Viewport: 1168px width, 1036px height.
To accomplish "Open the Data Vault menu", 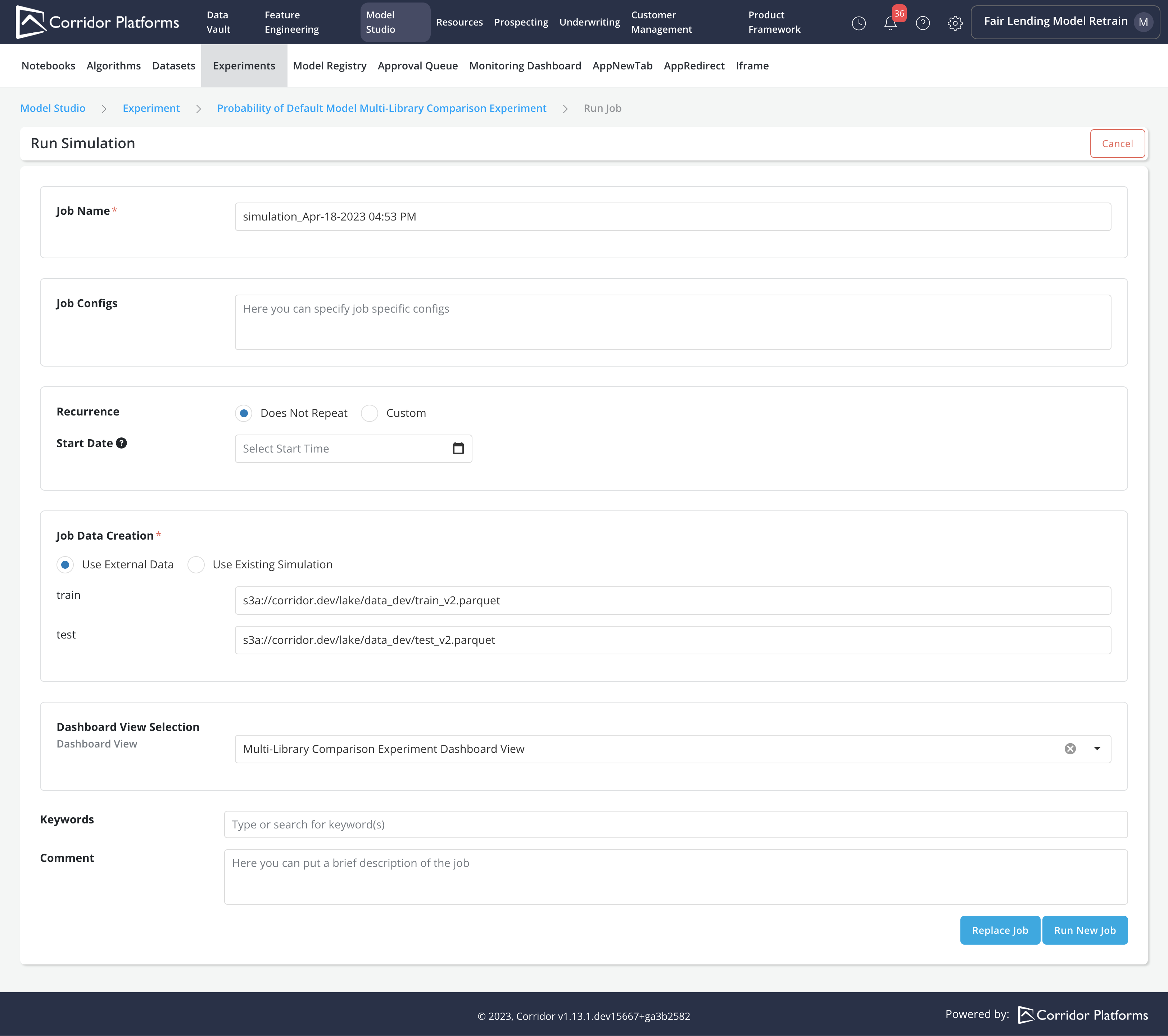I will coord(218,22).
